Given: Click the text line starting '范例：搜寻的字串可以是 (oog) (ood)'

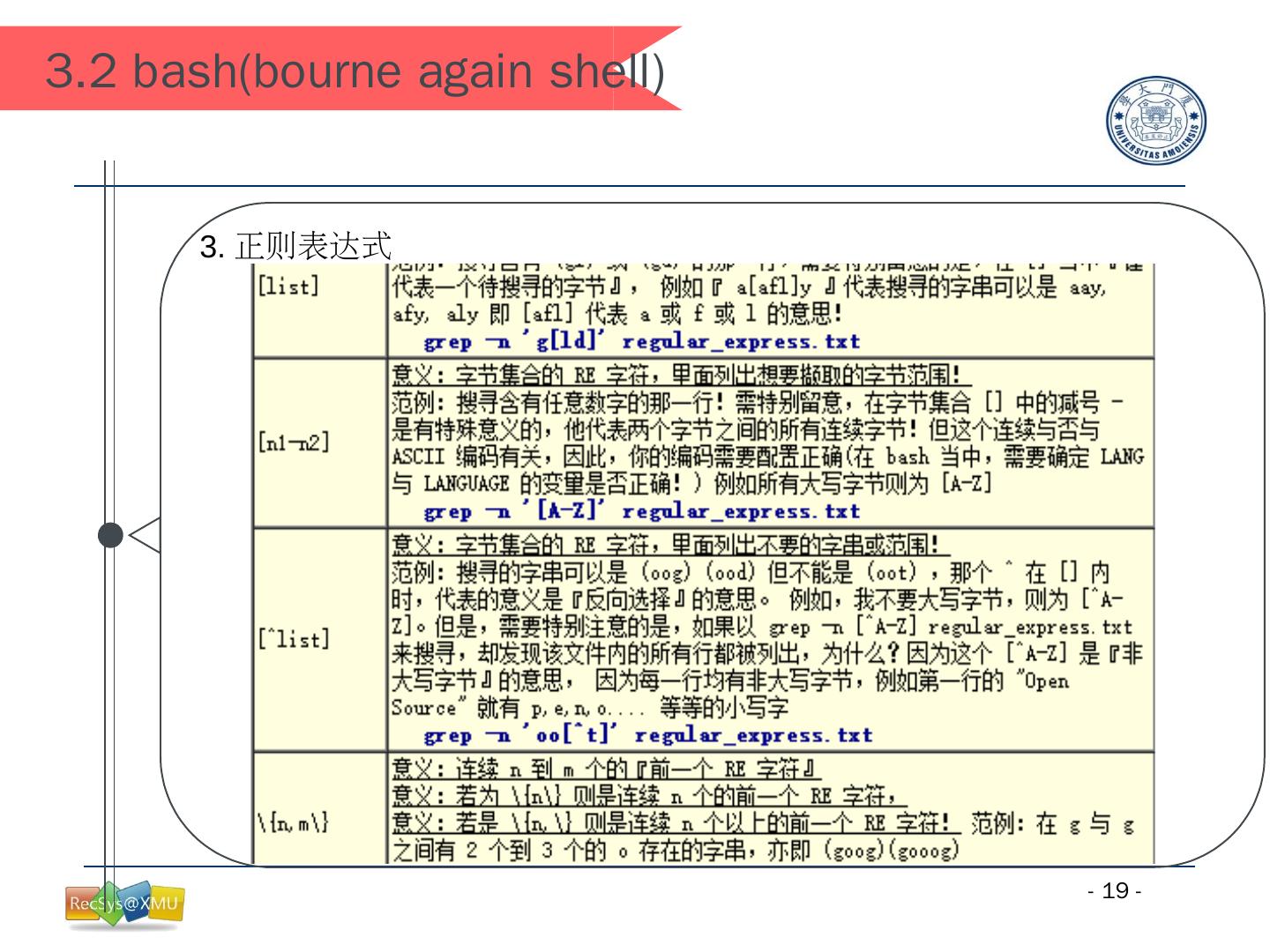Looking at the screenshot, I should [x=751, y=573].
